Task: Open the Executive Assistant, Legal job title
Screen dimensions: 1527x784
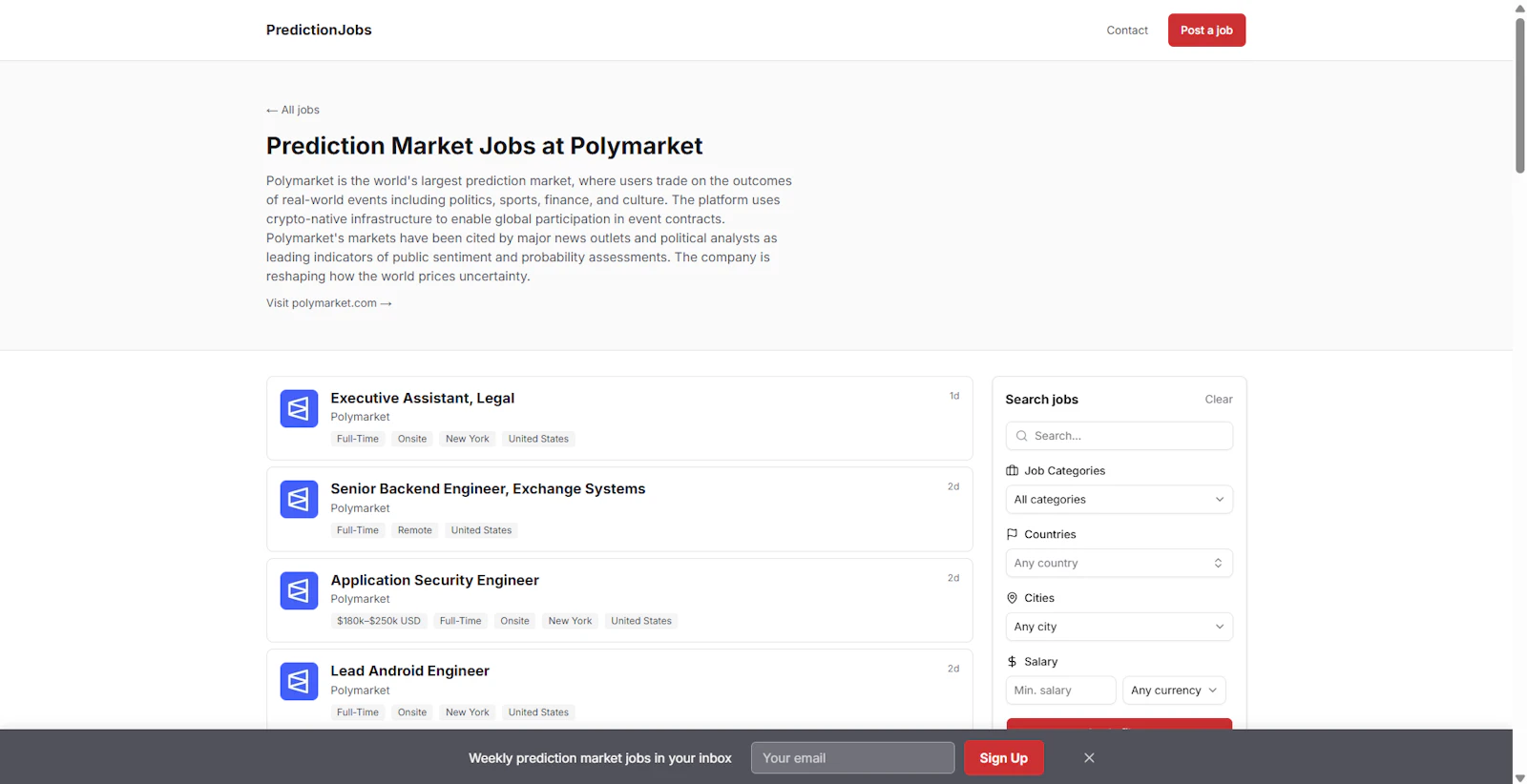Action: click(x=422, y=398)
